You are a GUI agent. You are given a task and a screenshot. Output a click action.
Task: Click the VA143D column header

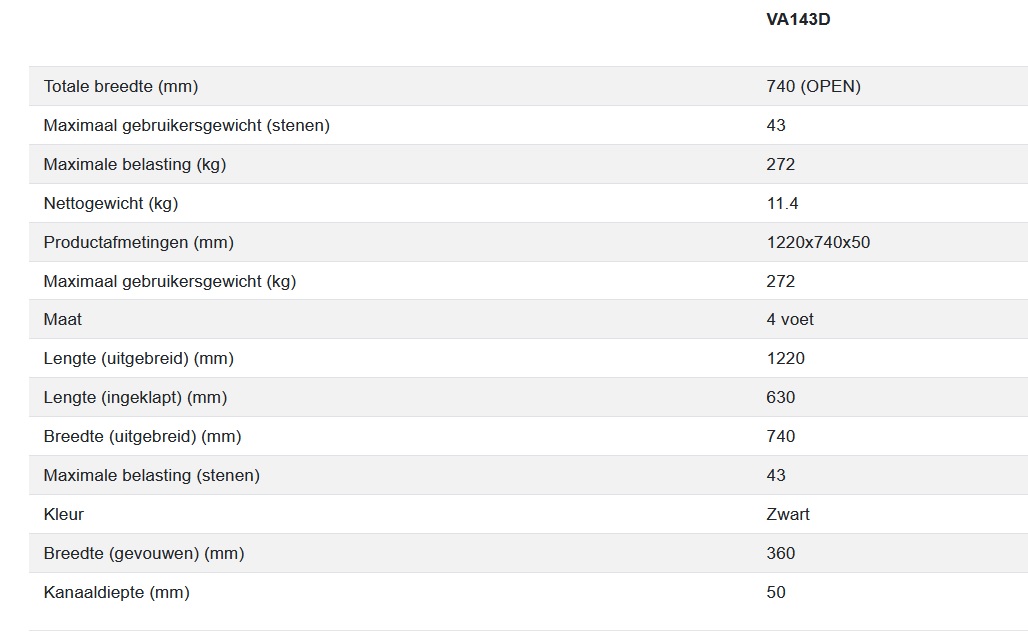798,20
